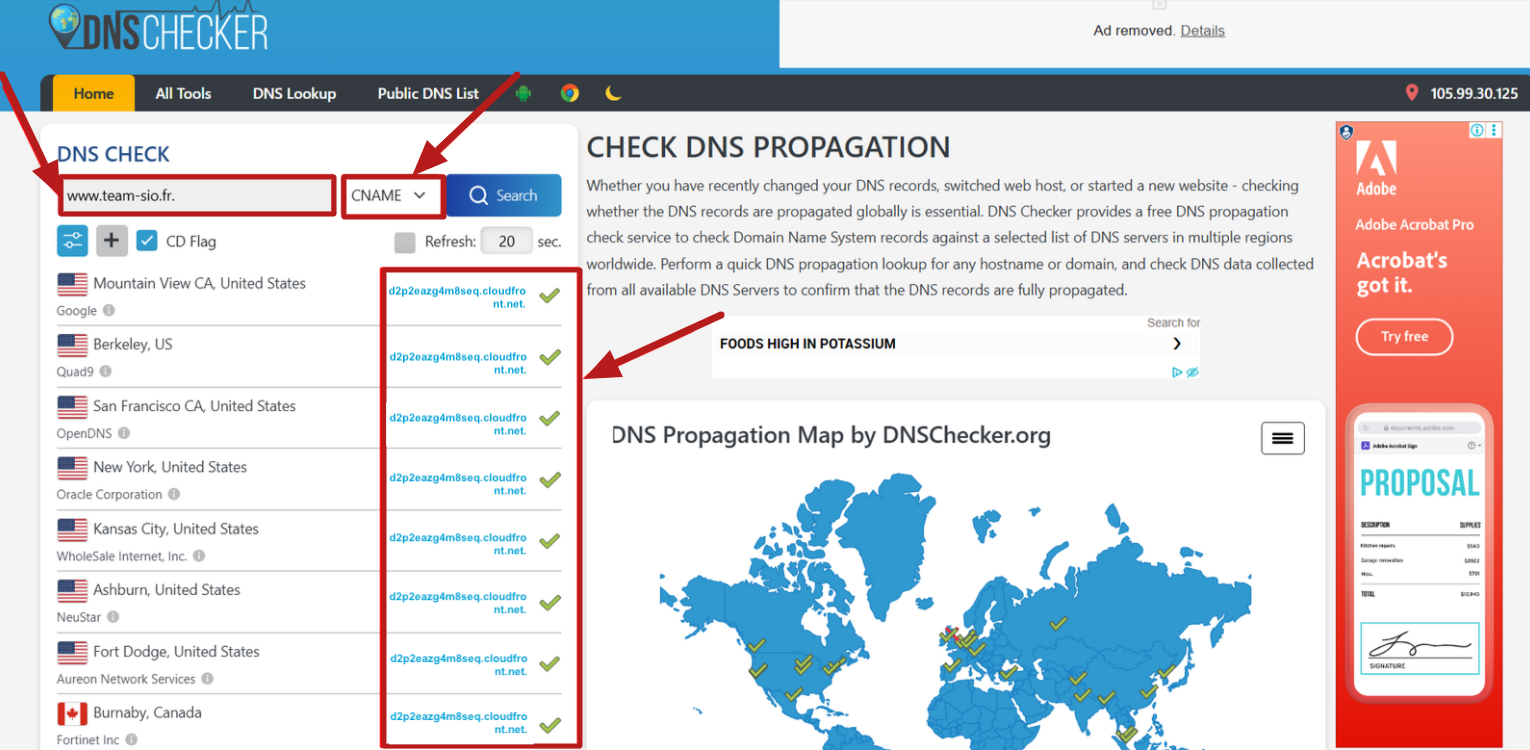Show info for Aureon Network Services

[x=207, y=678]
